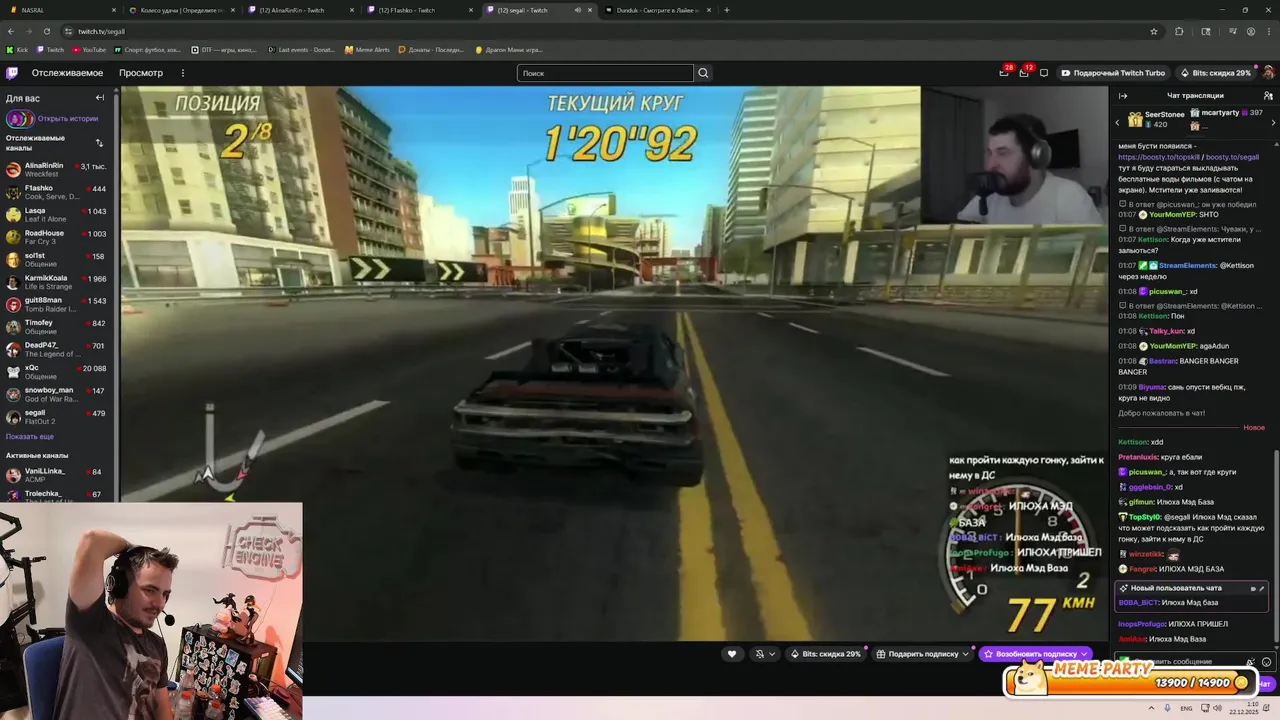Click the top Bits: скидка 29% button
The height and width of the screenshot is (720, 1280).
point(1215,73)
